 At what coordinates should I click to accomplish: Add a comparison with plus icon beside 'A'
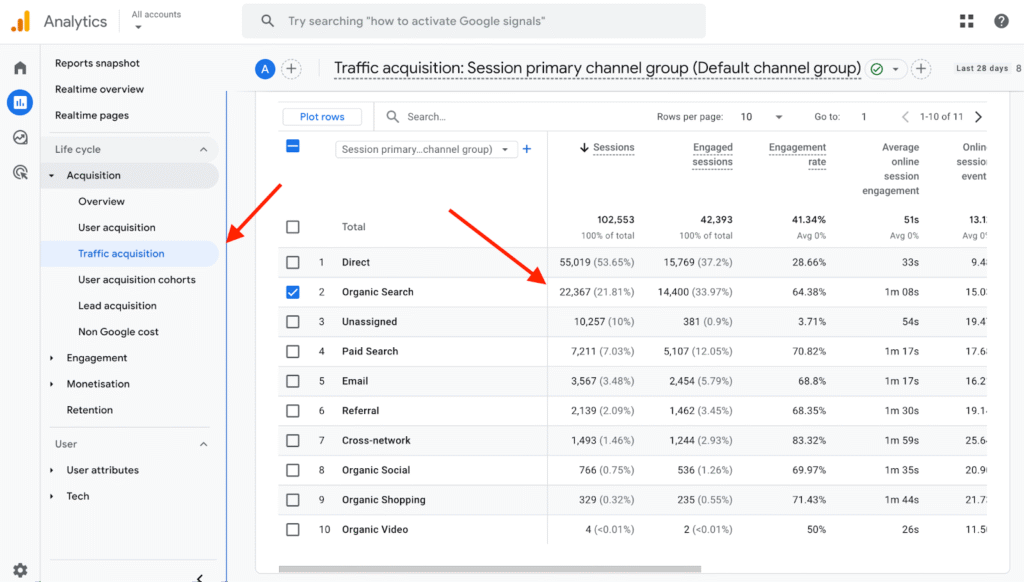(291, 69)
